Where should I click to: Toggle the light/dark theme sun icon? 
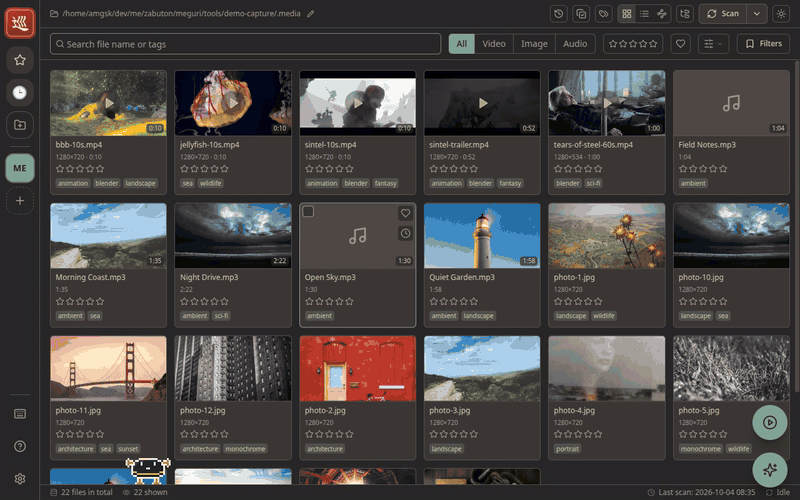tap(781, 14)
